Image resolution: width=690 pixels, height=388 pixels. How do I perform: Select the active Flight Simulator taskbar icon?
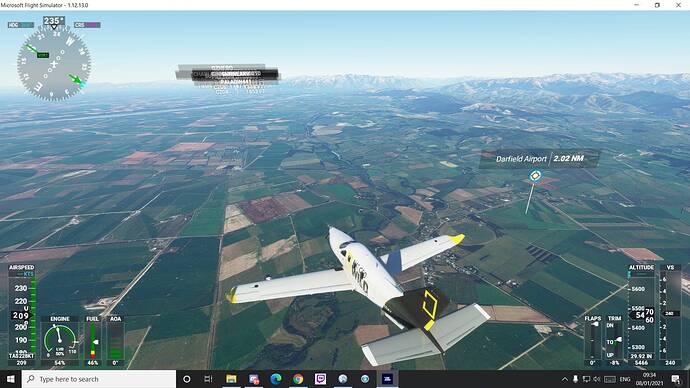point(387,379)
